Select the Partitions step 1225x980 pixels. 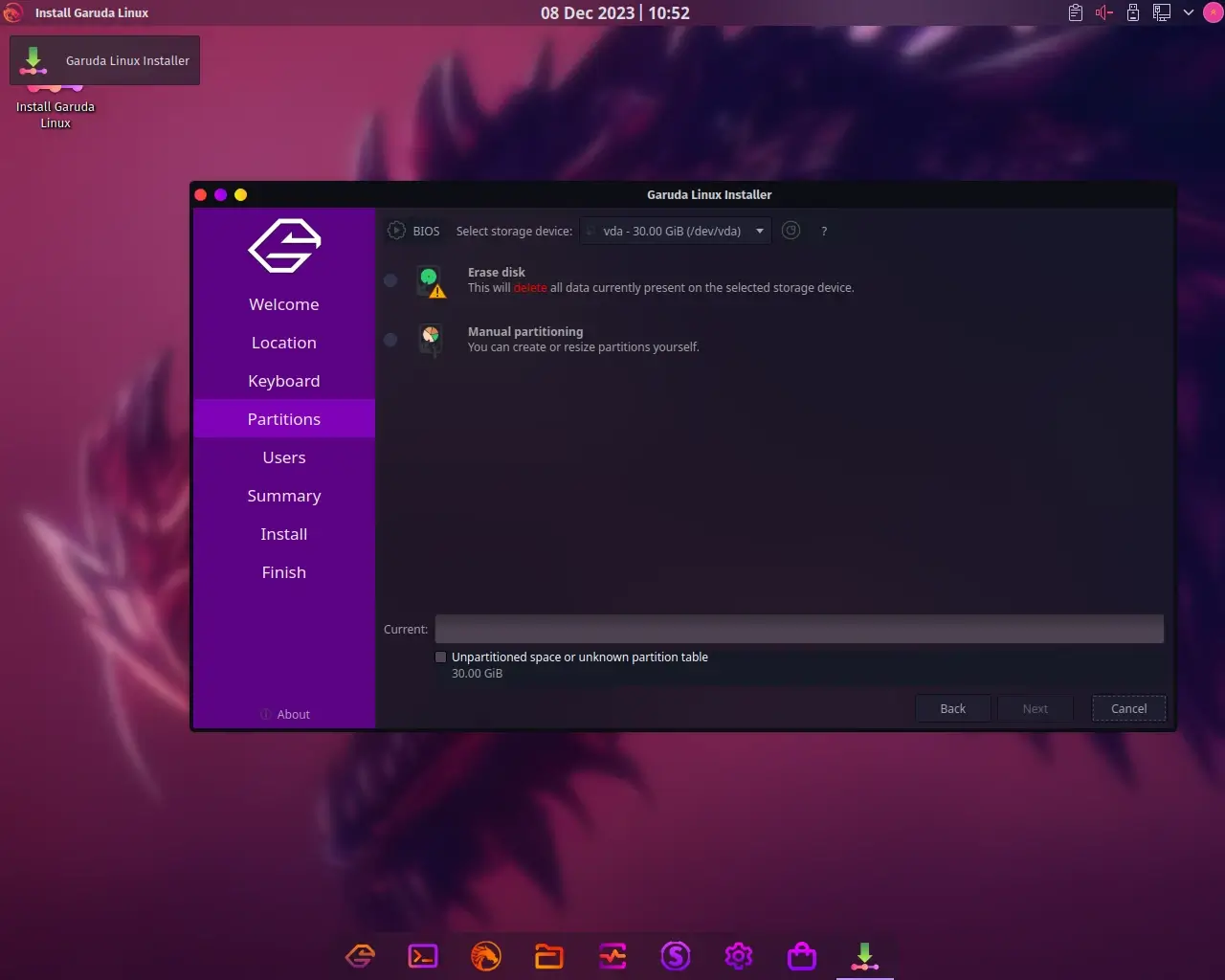coord(284,419)
